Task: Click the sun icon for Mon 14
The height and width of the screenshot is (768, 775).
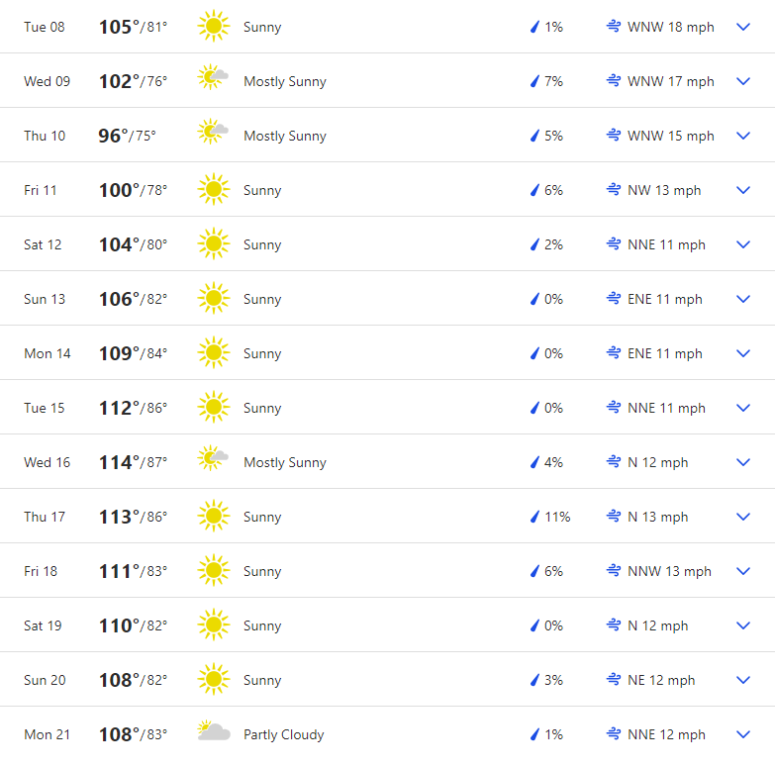Action: click(x=213, y=353)
